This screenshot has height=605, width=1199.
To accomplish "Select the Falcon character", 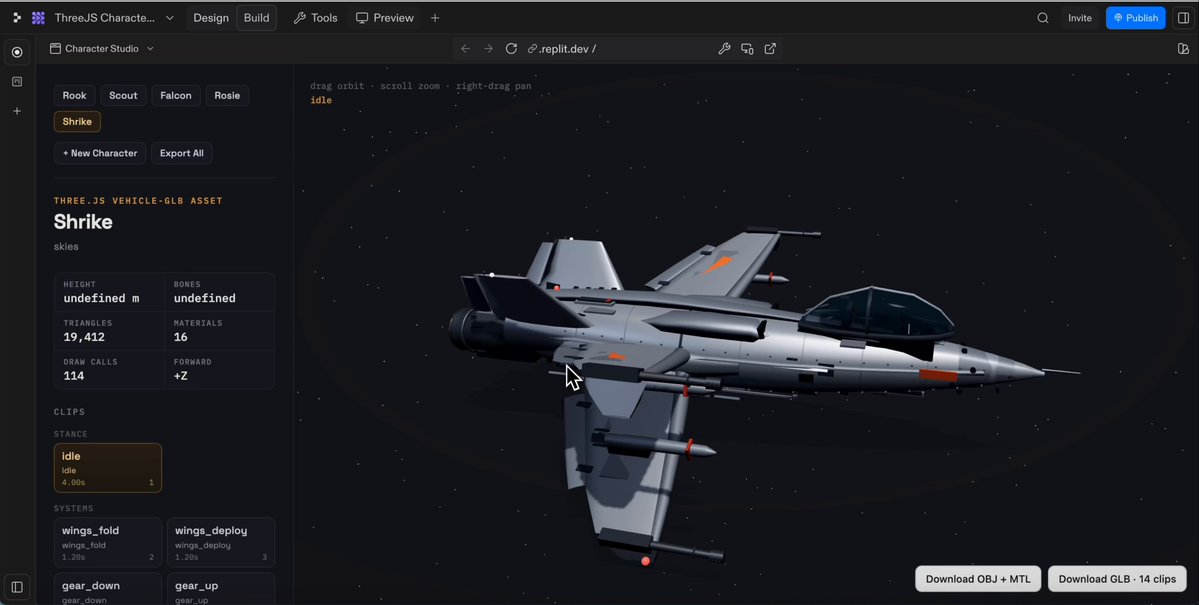I will coord(176,96).
